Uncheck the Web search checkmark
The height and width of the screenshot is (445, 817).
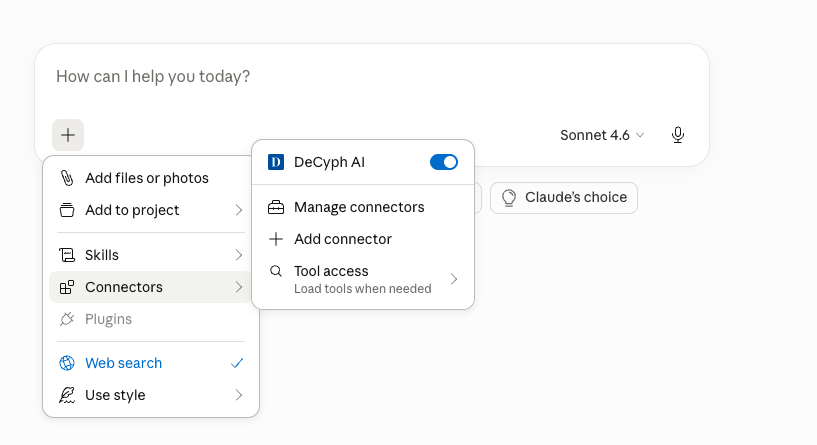point(237,363)
